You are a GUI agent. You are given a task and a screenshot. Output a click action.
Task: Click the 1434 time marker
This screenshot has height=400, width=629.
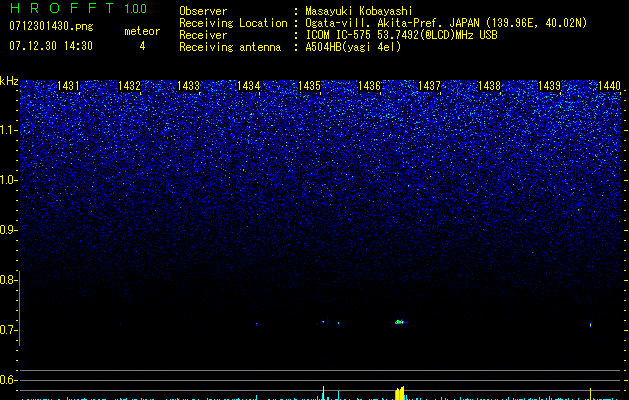(x=249, y=86)
